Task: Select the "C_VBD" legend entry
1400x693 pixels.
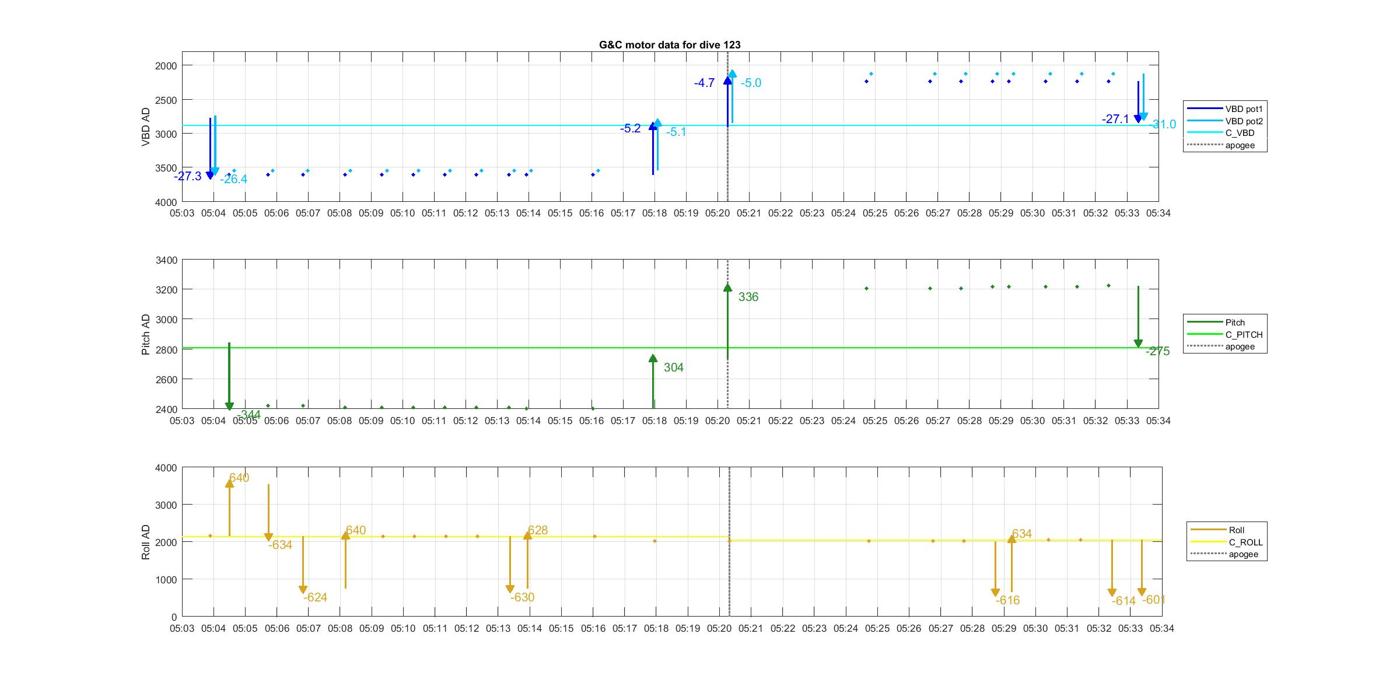Action: coord(1222,132)
